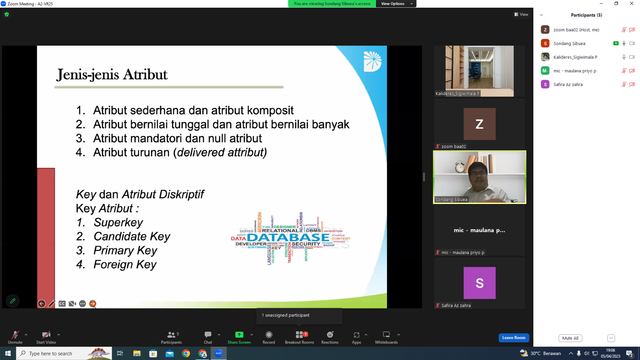Open the Whiteboards icon
The width and height of the screenshot is (640, 360).
[386, 335]
